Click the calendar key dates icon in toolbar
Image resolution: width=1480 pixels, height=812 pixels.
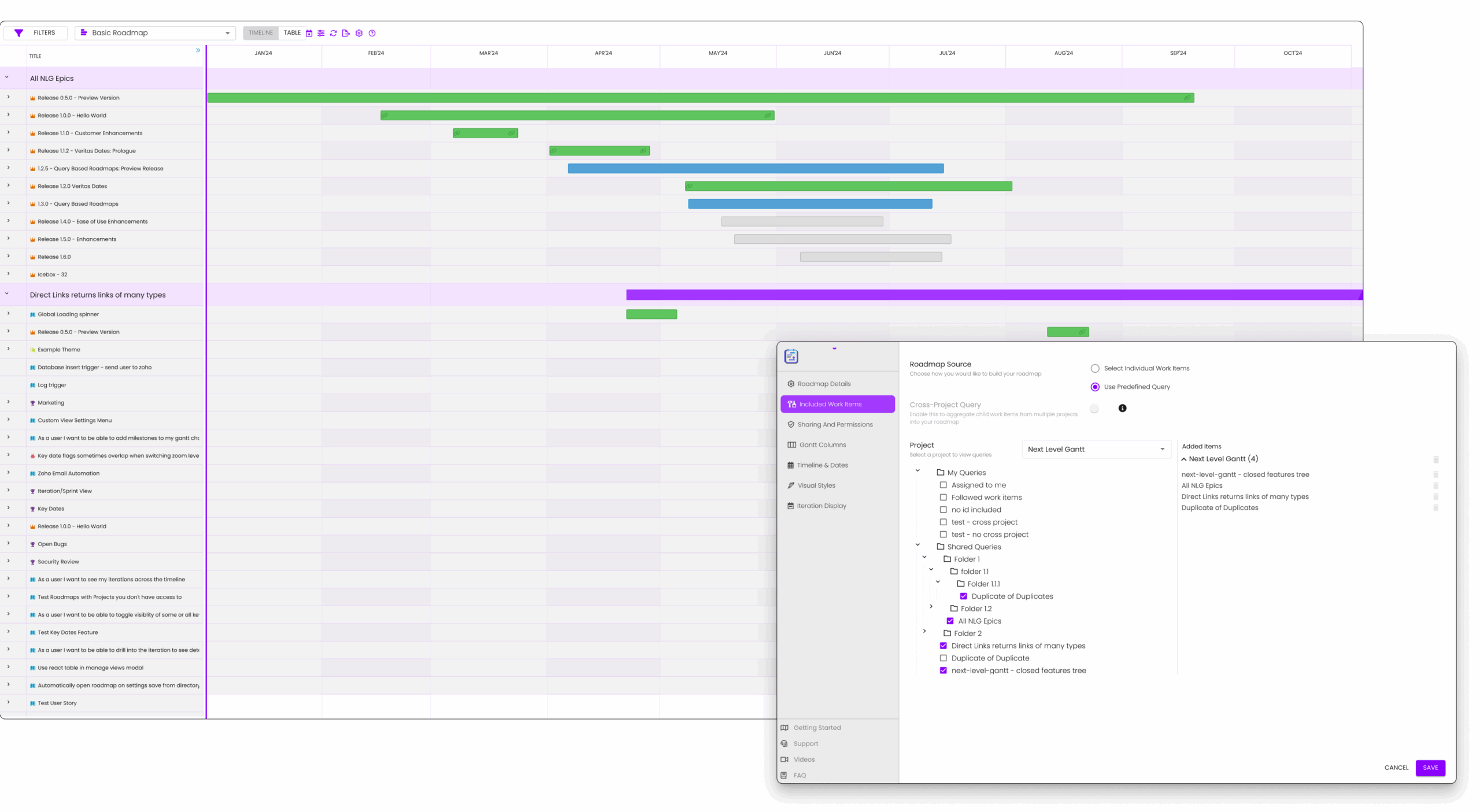pos(308,33)
